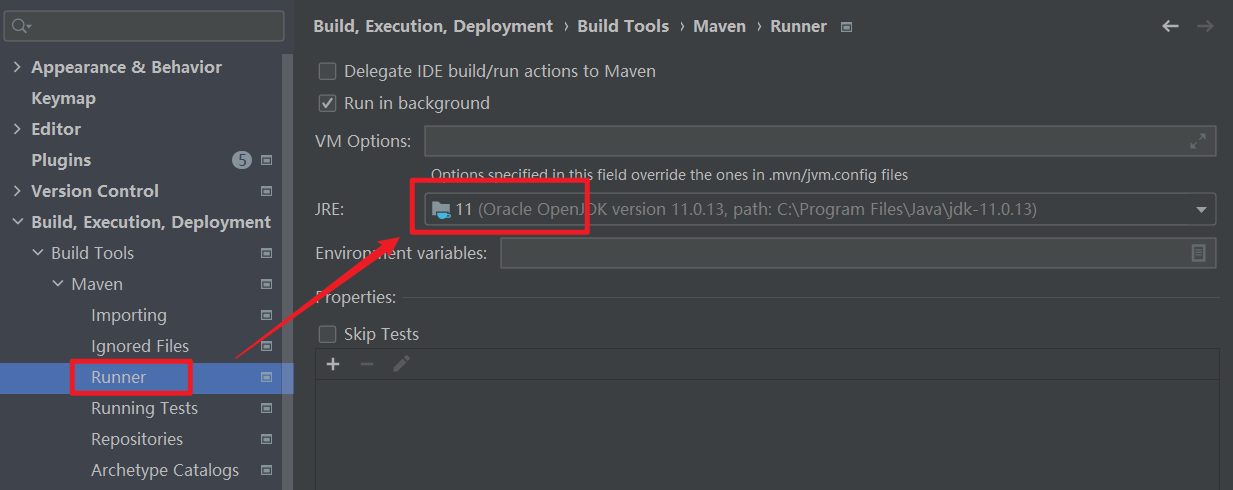Viewport: 1233px width, 490px height.
Task: Click Maven in the breadcrumb path
Action: (719, 26)
